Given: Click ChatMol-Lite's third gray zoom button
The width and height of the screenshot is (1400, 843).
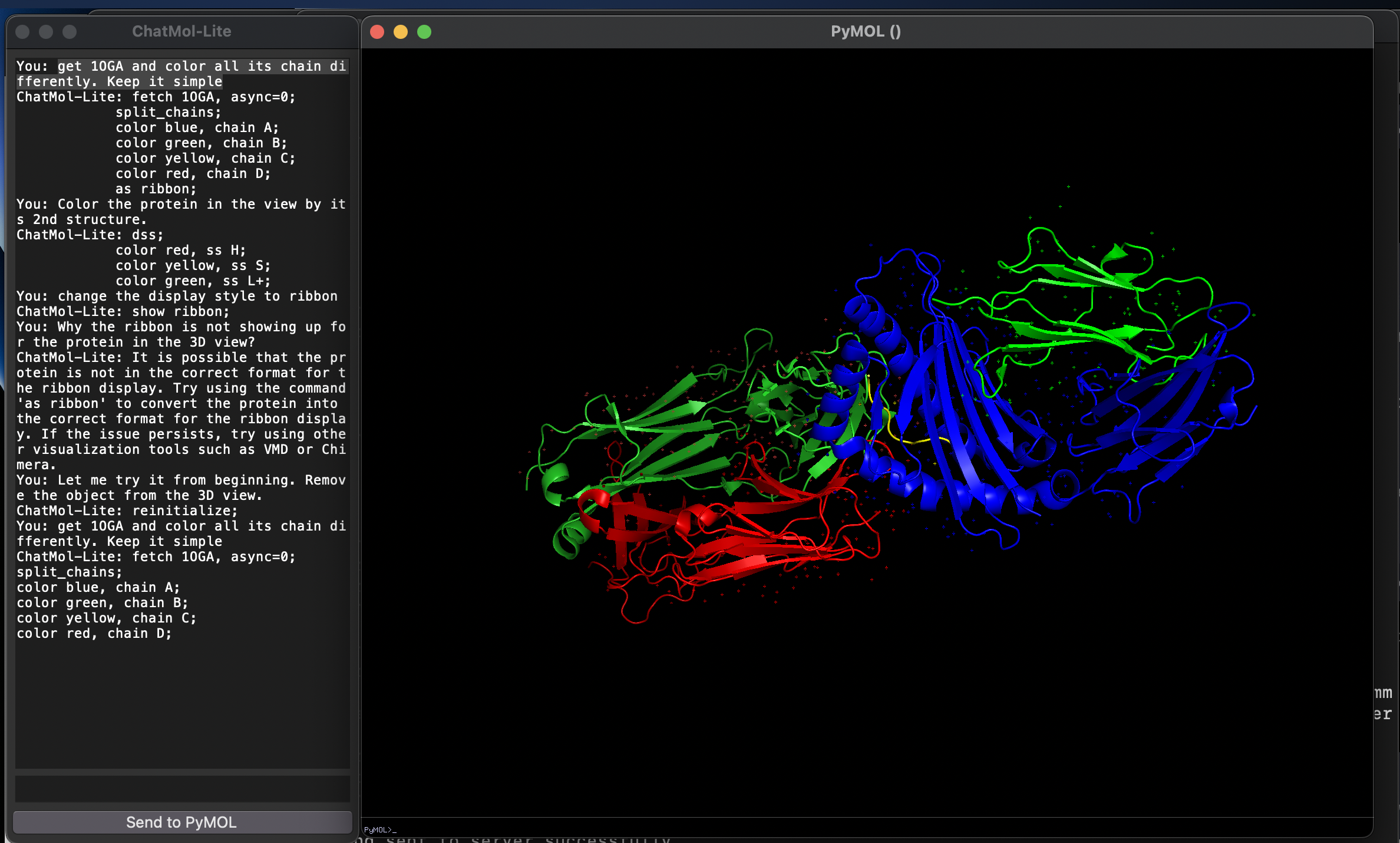Looking at the screenshot, I should tap(70, 32).
